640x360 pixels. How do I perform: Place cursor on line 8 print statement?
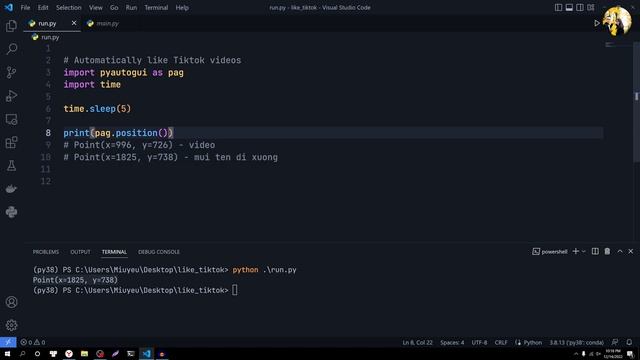[x=118, y=133]
